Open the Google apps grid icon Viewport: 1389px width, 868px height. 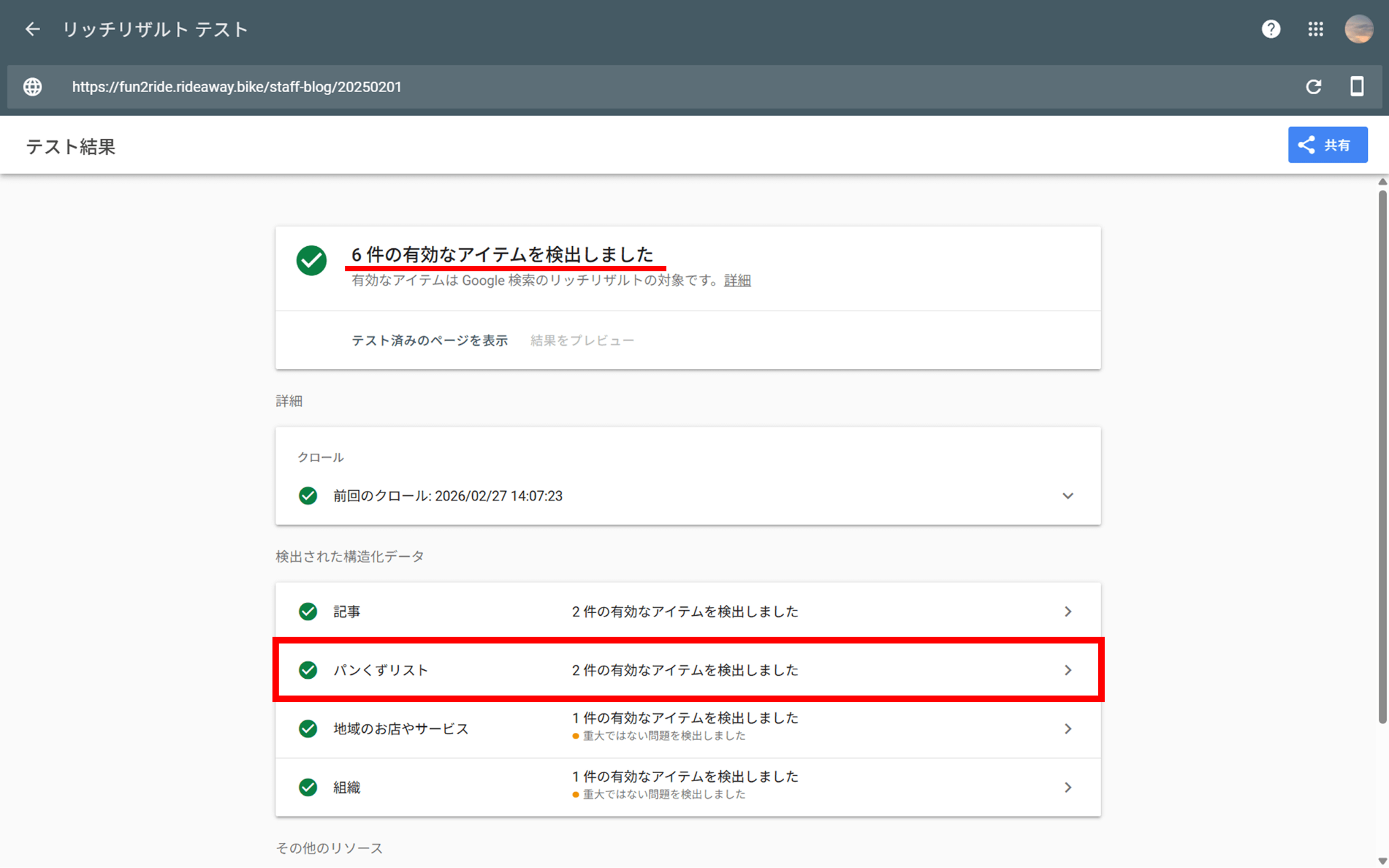1315,29
